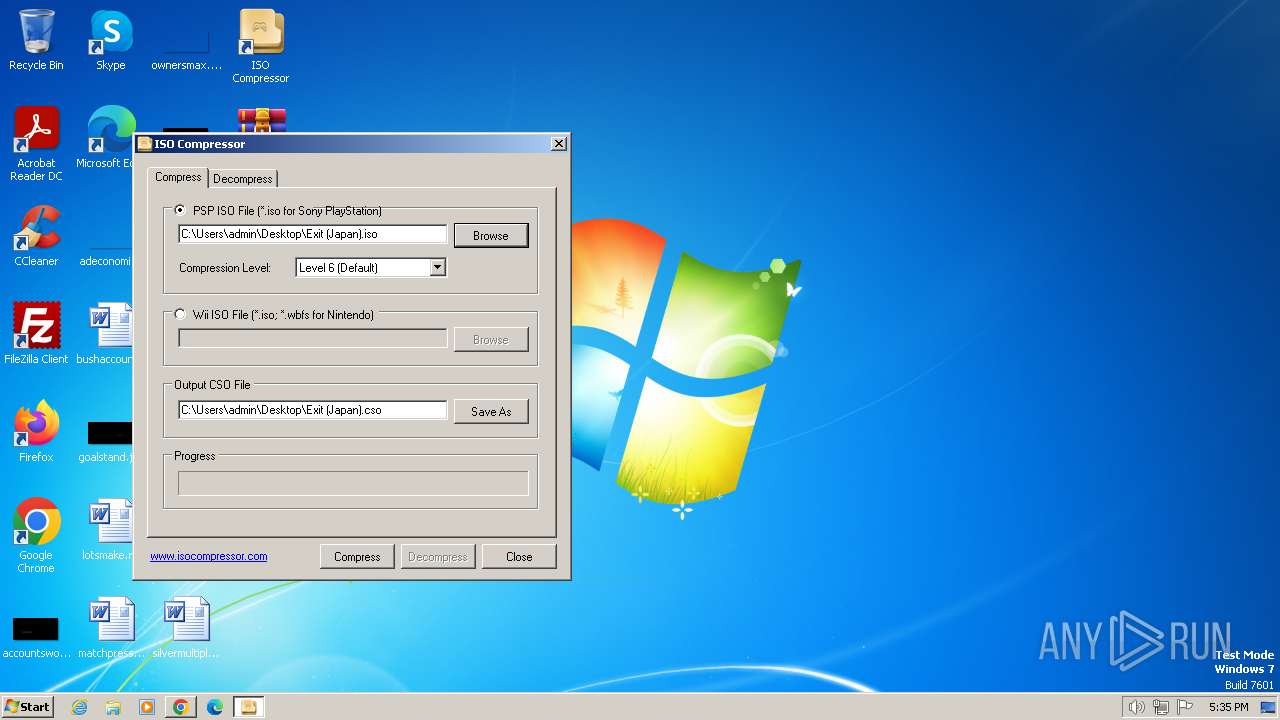1280x720 pixels.
Task: Open Acrobat Reader DC desktop icon
Action: point(36,144)
